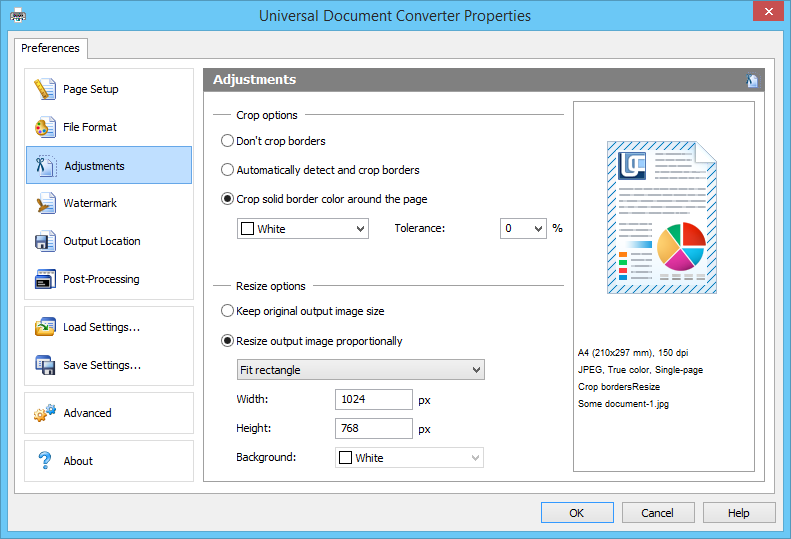The height and width of the screenshot is (539, 791).
Task: Select Crop solid border color option
Action: 324,199
